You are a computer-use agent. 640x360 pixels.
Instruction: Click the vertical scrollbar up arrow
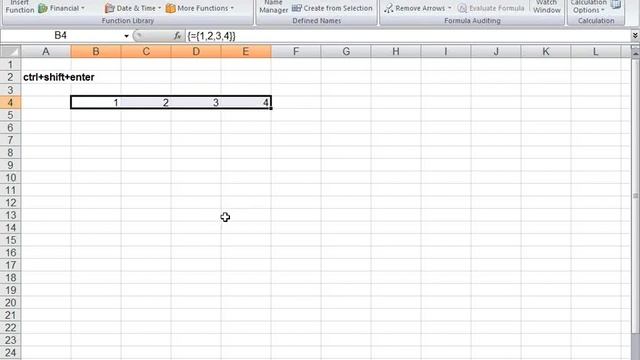pos(636,53)
